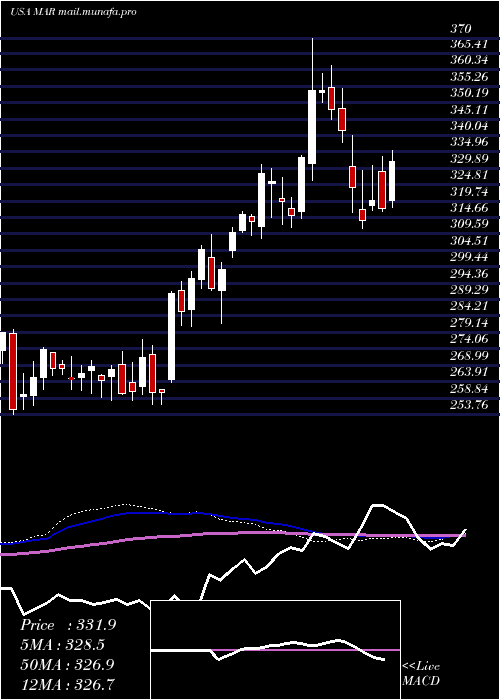
Task: Click the 279.14 price axis label
Action: point(468,323)
